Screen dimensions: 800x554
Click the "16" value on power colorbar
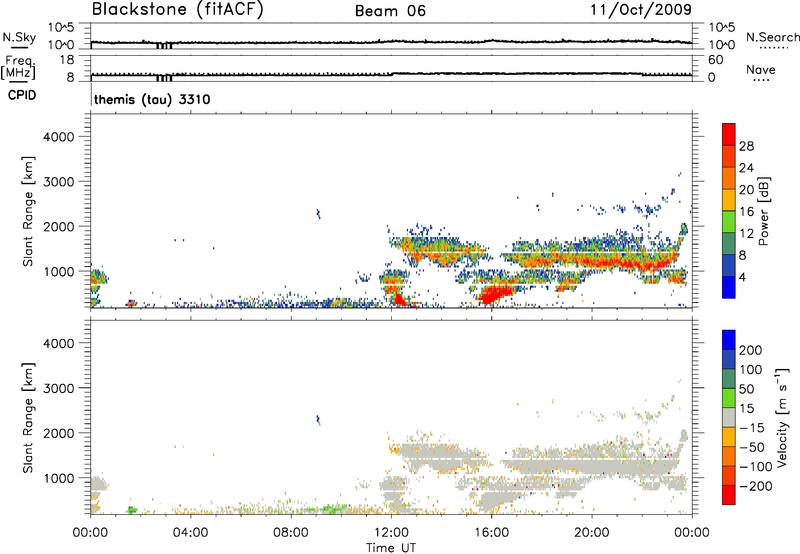pyautogui.click(x=746, y=212)
